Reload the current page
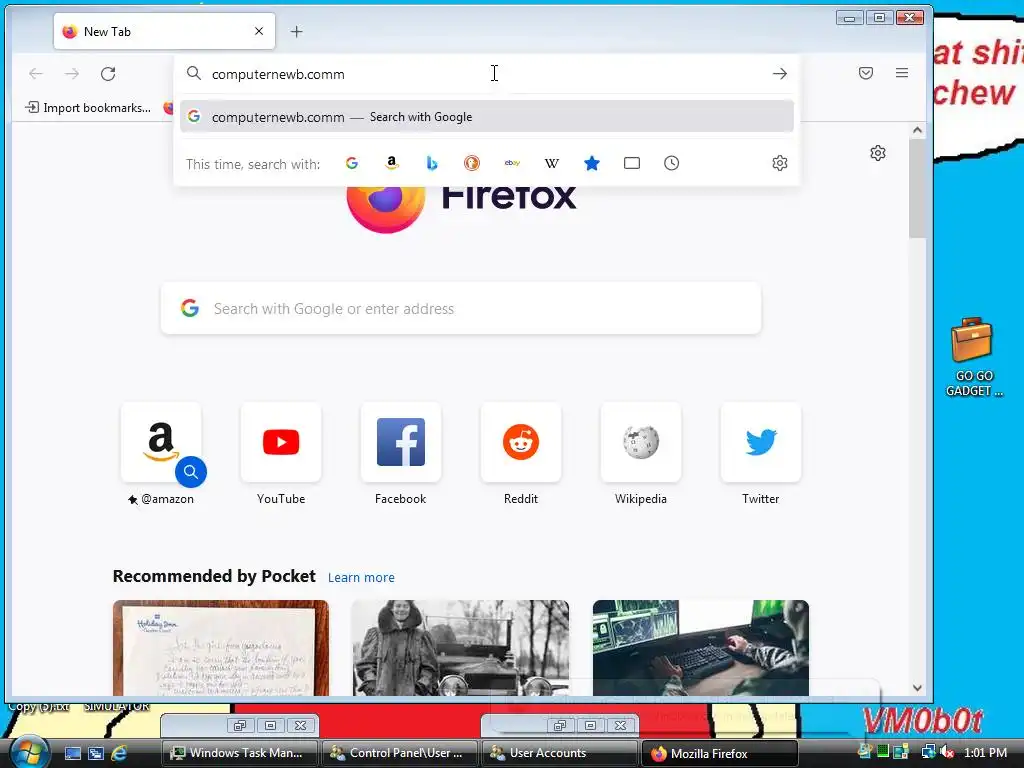1024x768 pixels. [108, 74]
